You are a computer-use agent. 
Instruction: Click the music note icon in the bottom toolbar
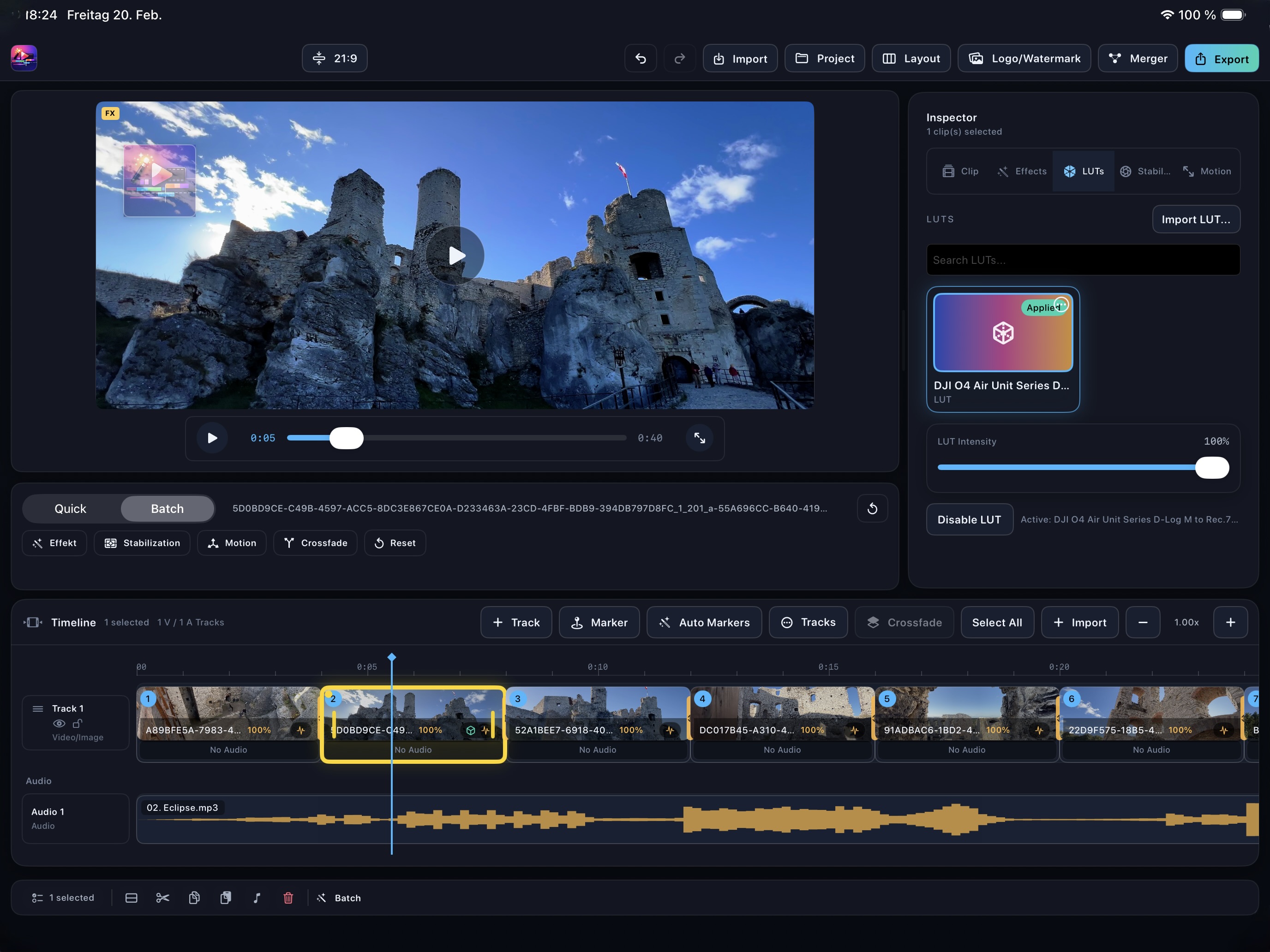coord(257,898)
